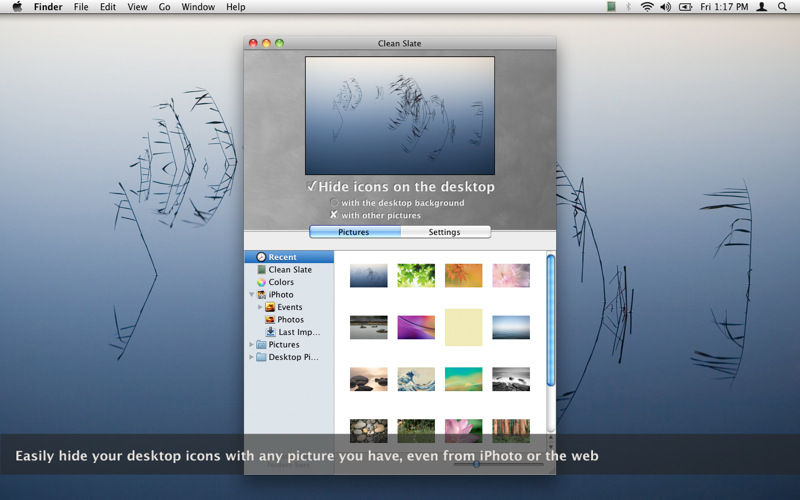This screenshot has height=500, width=800.
Task: Open the File menu
Action: click(x=81, y=7)
